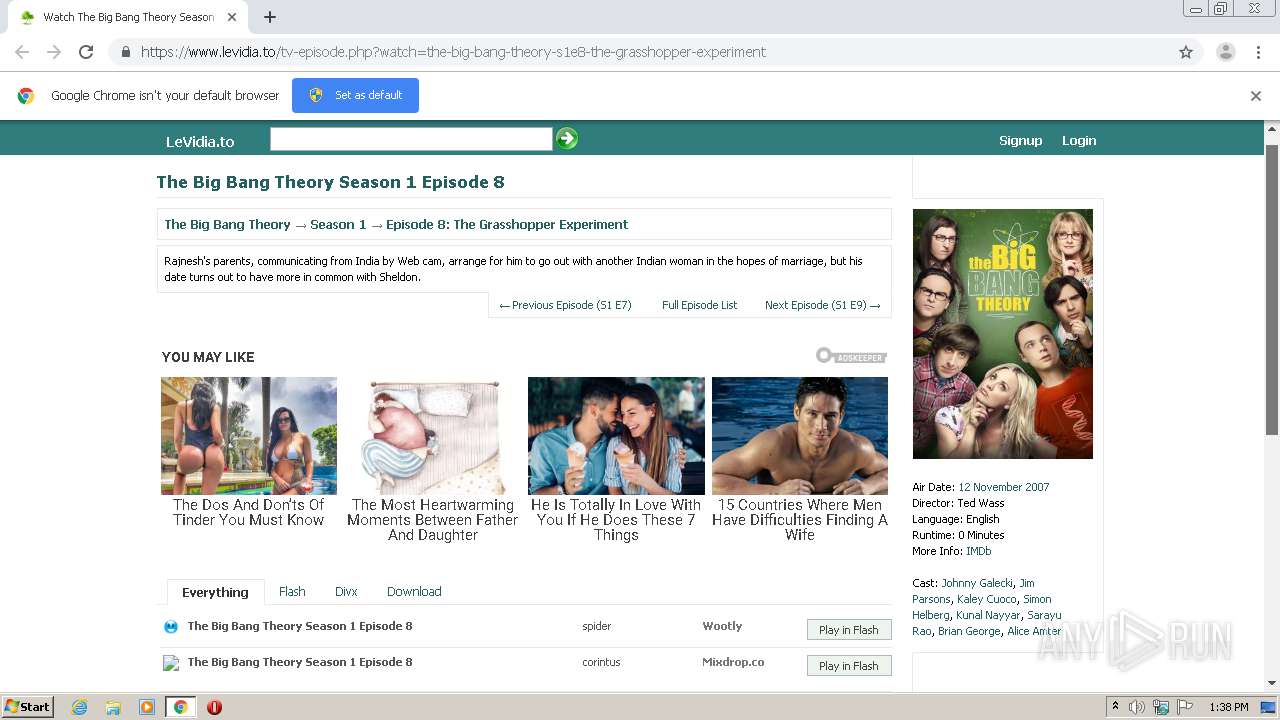
Task: Click cast member Brian George
Action: click(969, 631)
